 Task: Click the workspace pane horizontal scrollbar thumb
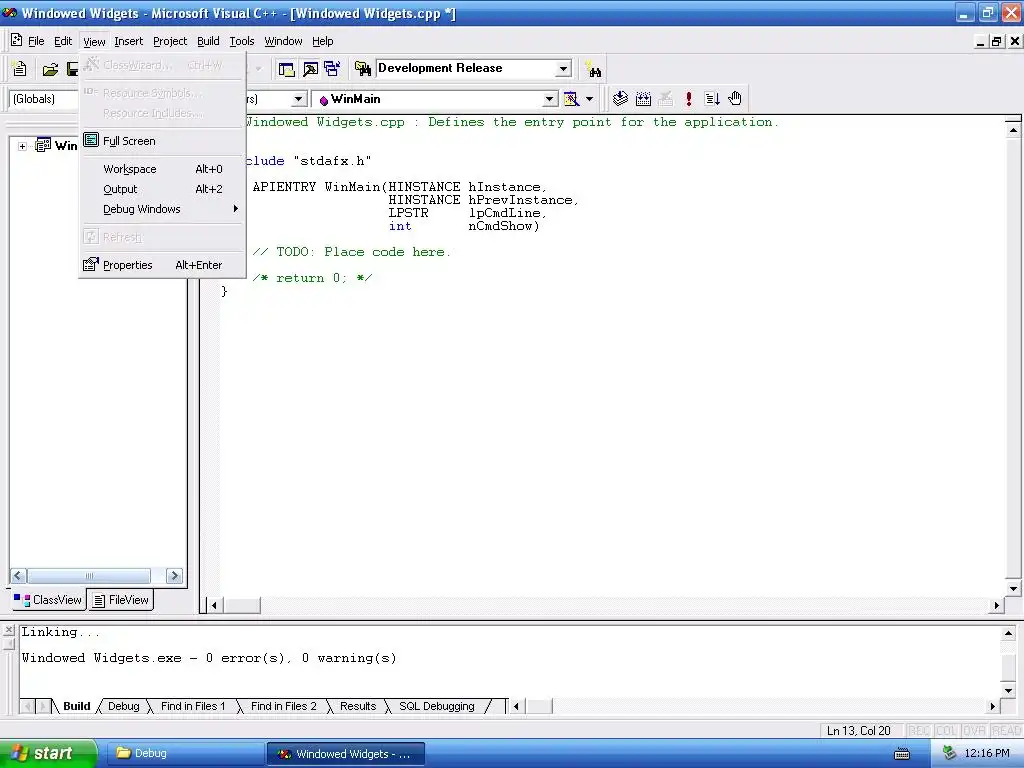click(89, 575)
